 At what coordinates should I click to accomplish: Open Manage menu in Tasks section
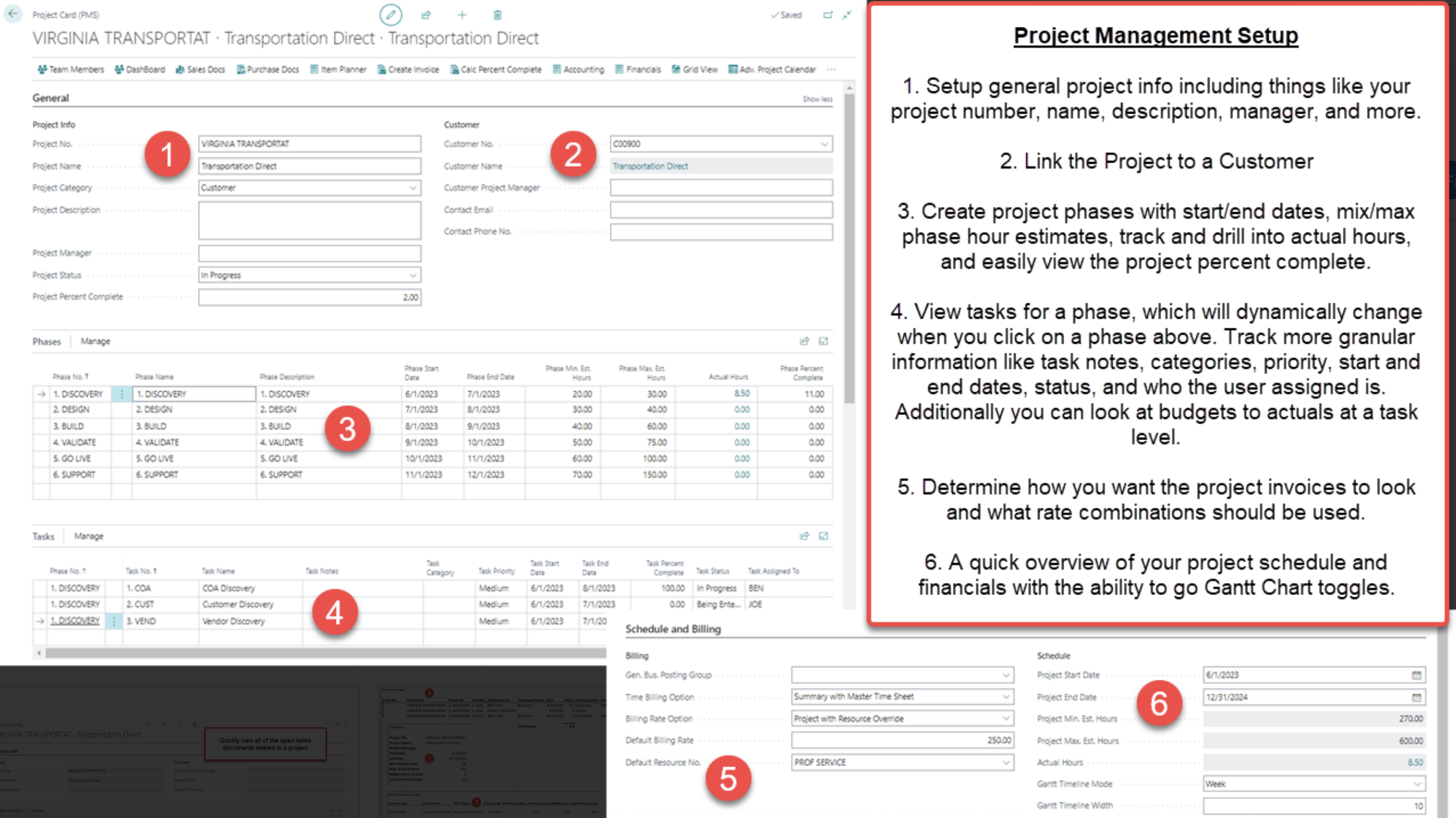point(89,536)
